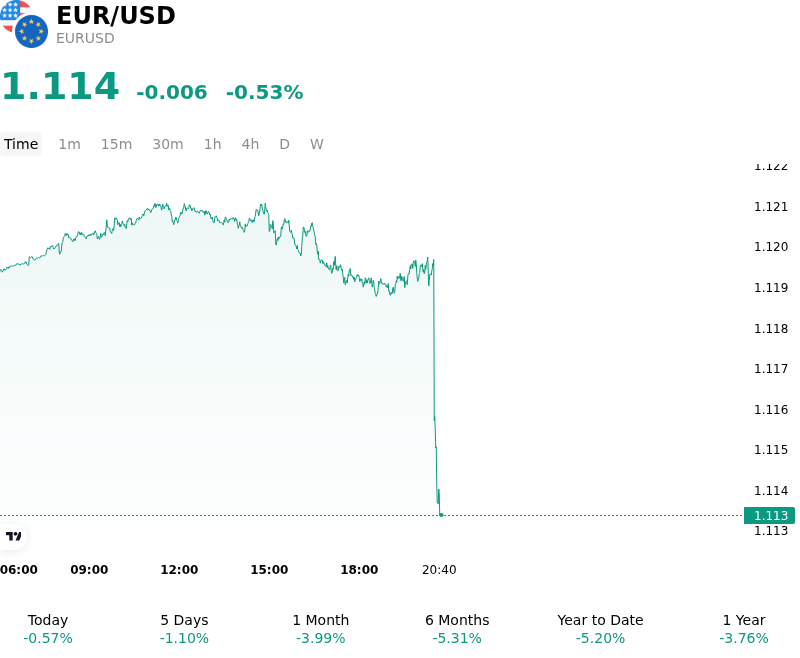Click the EUR/USD title link
Screen dimensions: 800x658
pyautogui.click(x=116, y=15)
